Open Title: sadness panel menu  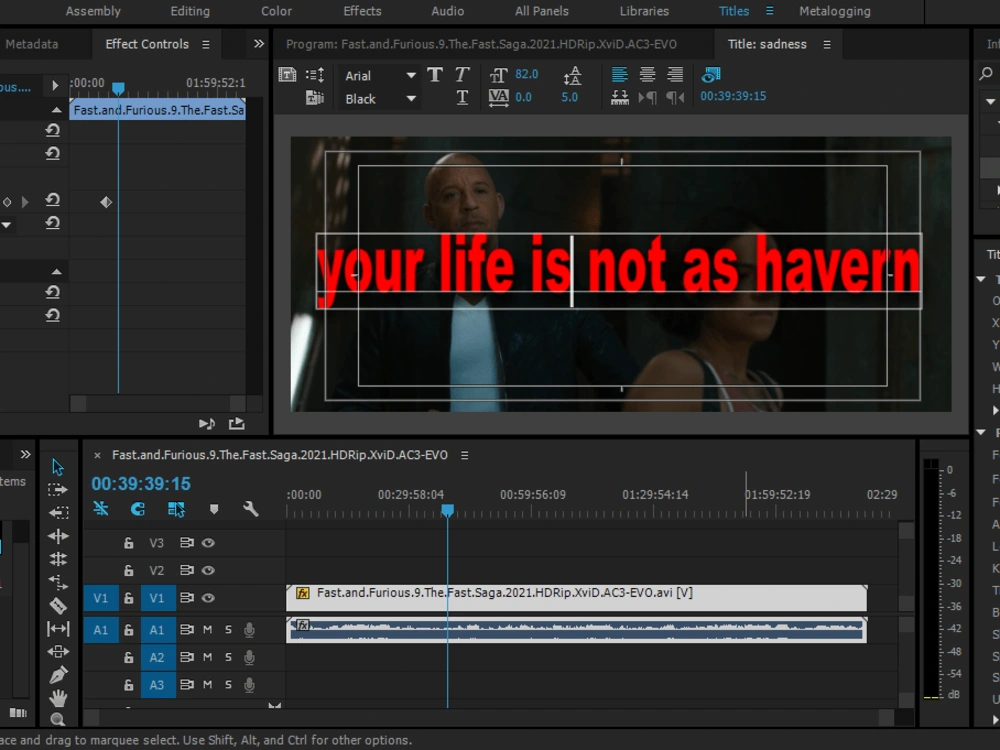coord(827,45)
